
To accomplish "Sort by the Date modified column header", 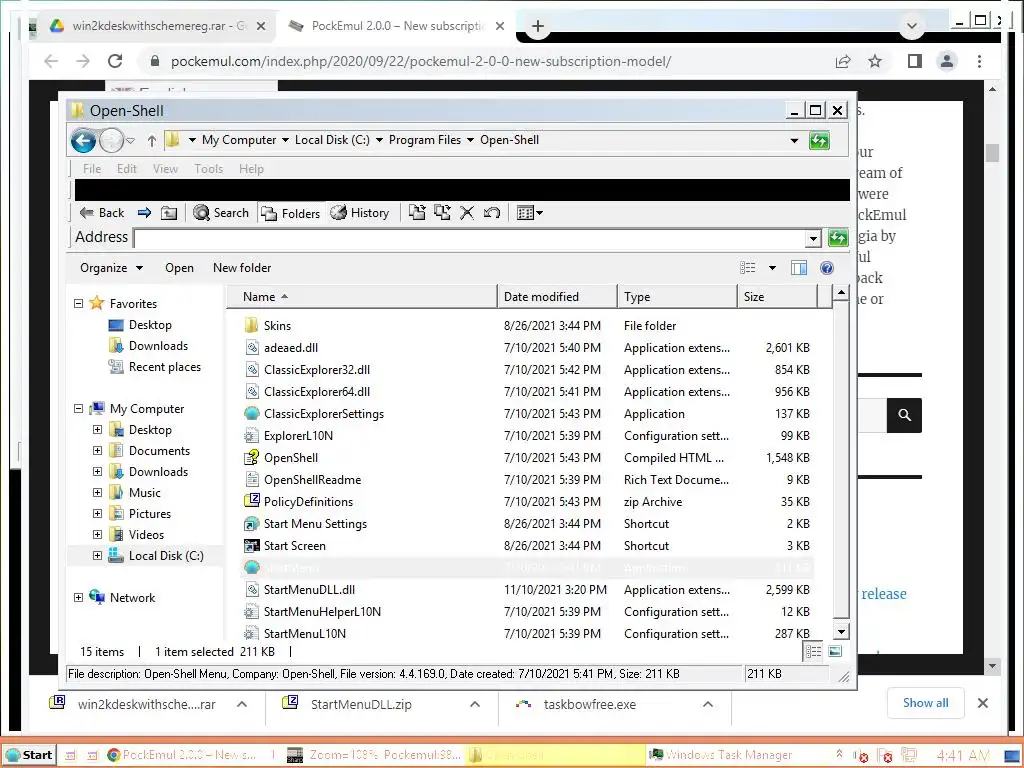I will click(x=557, y=296).
